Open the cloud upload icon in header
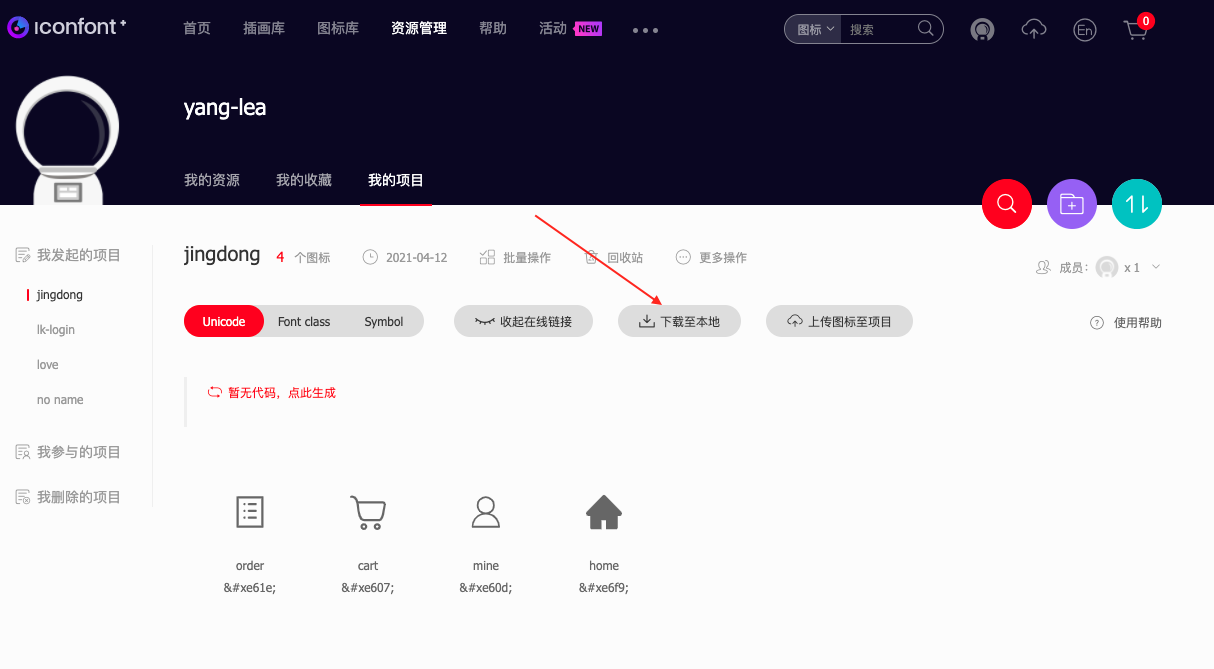This screenshot has width=1214, height=669. (1034, 30)
